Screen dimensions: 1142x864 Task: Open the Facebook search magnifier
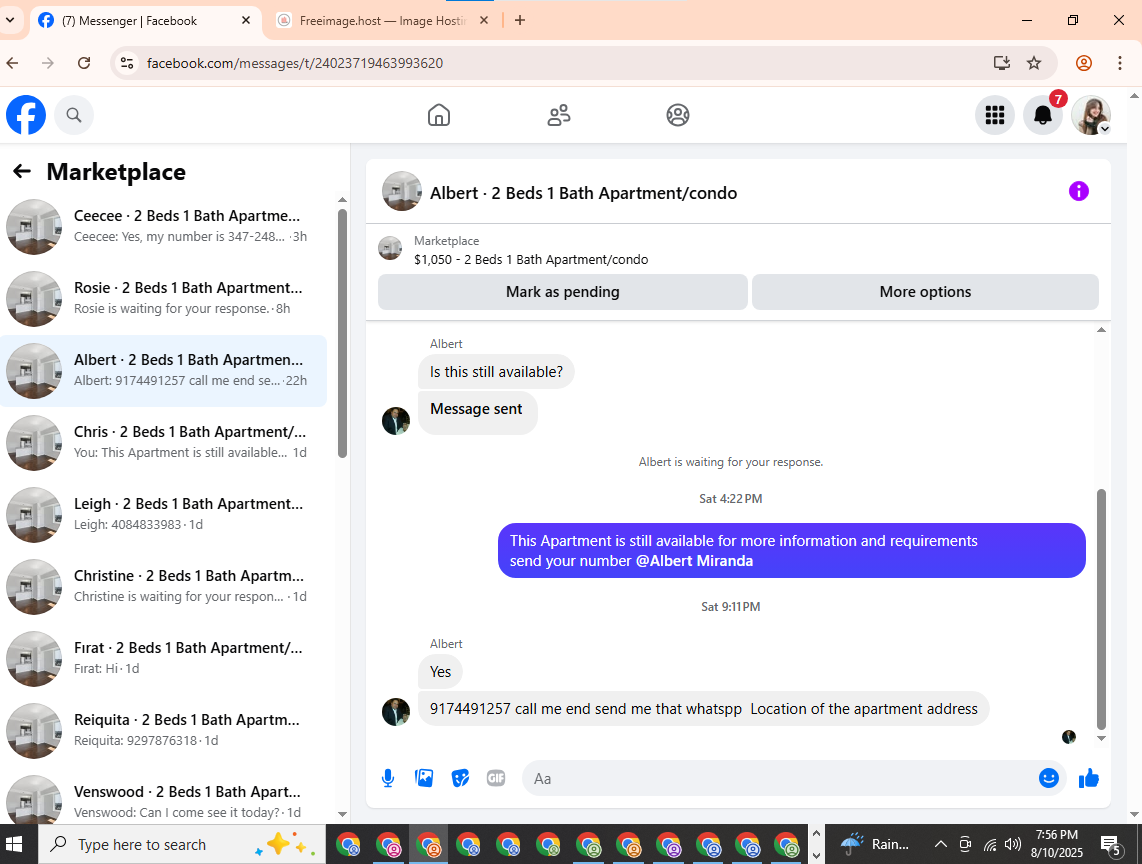tap(74, 115)
